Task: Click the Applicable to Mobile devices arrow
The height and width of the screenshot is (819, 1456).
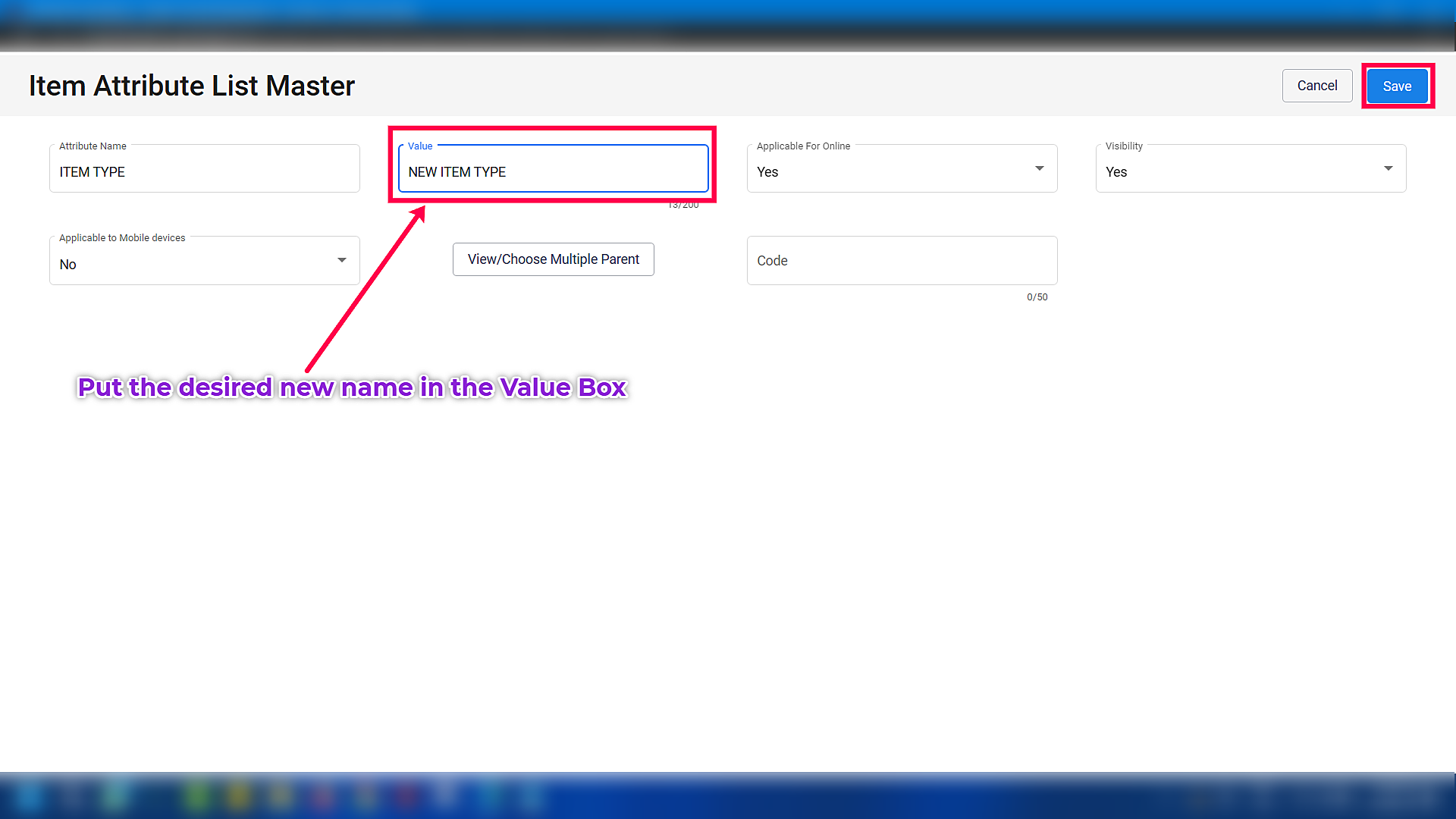Action: click(x=341, y=260)
